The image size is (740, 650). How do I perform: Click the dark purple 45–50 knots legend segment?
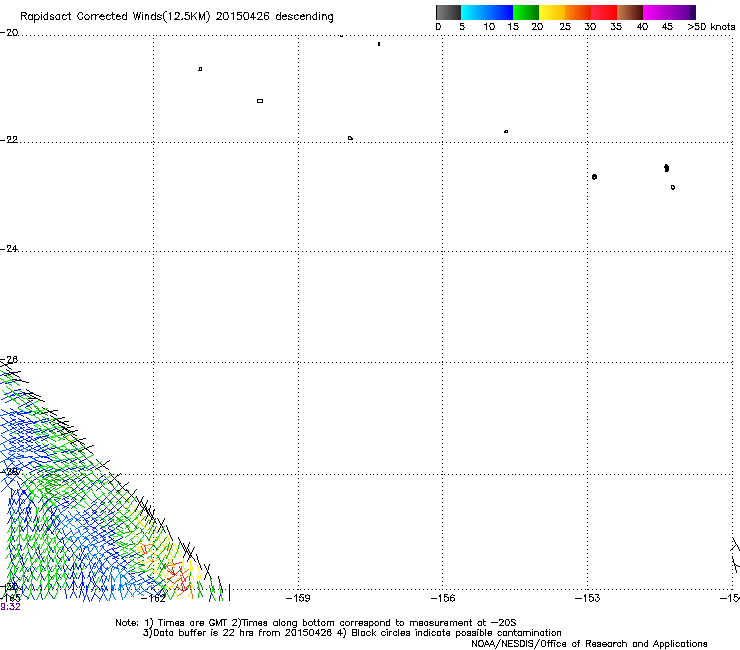[682, 12]
